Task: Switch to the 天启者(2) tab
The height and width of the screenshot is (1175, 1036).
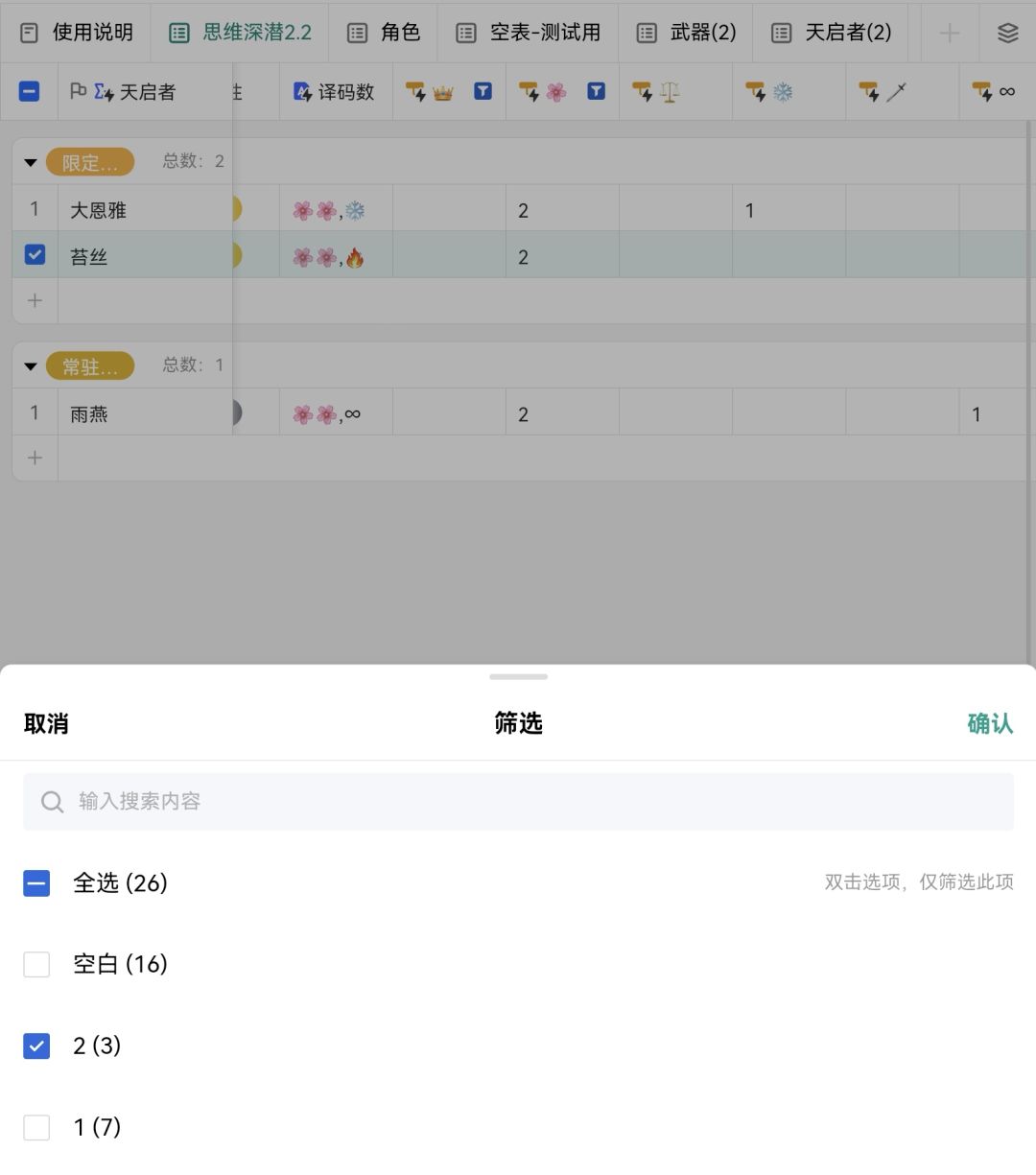Action: click(831, 33)
